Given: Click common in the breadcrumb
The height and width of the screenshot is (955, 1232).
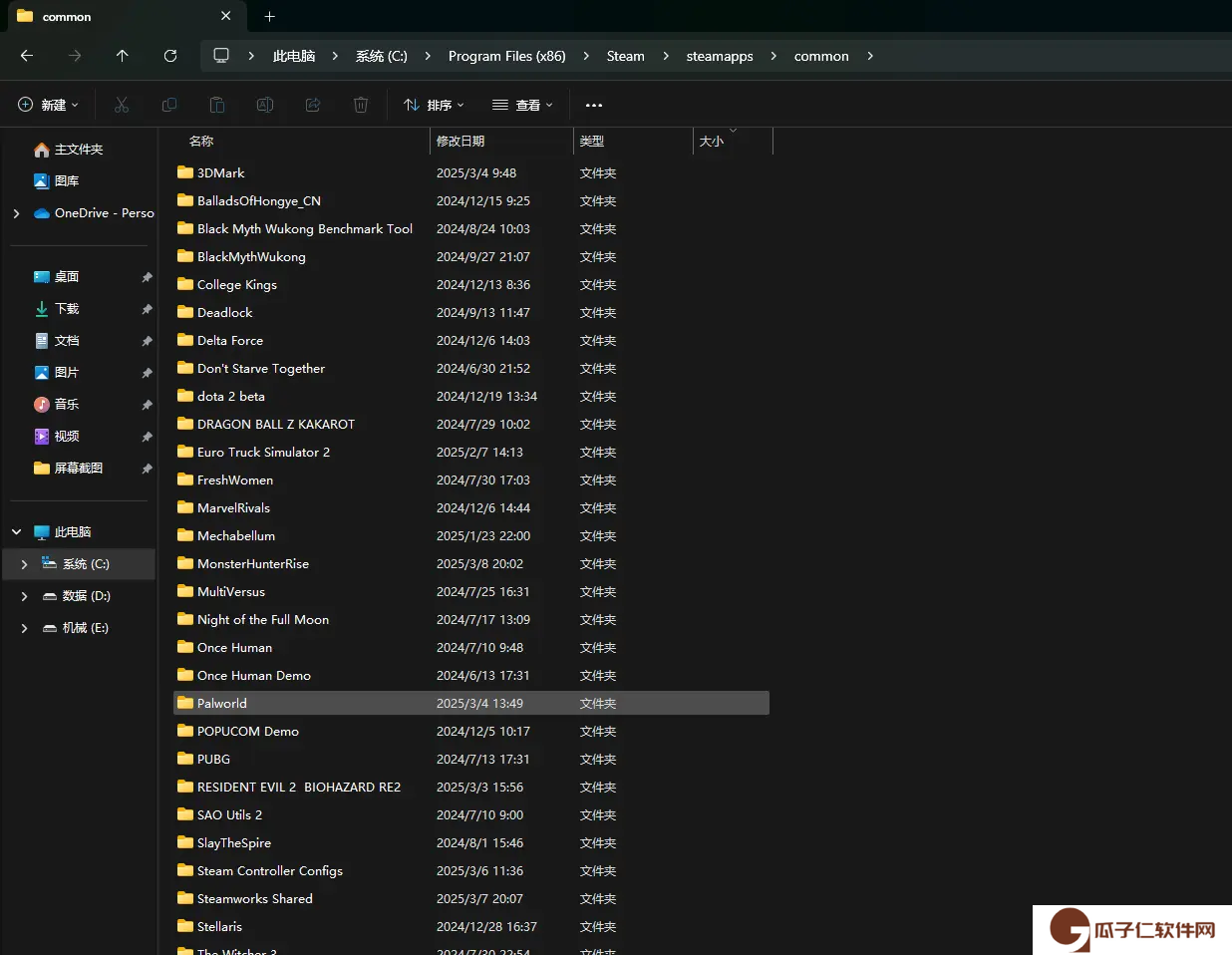Looking at the screenshot, I should tap(821, 56).
